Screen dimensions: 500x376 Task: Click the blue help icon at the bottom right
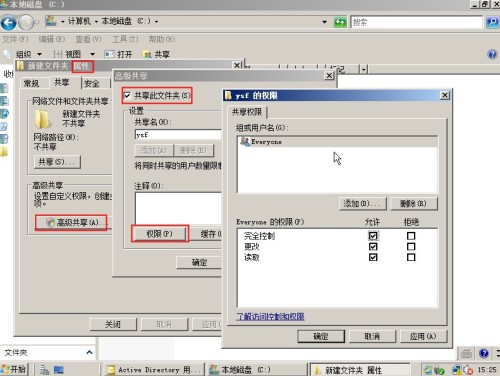[484, 353]
